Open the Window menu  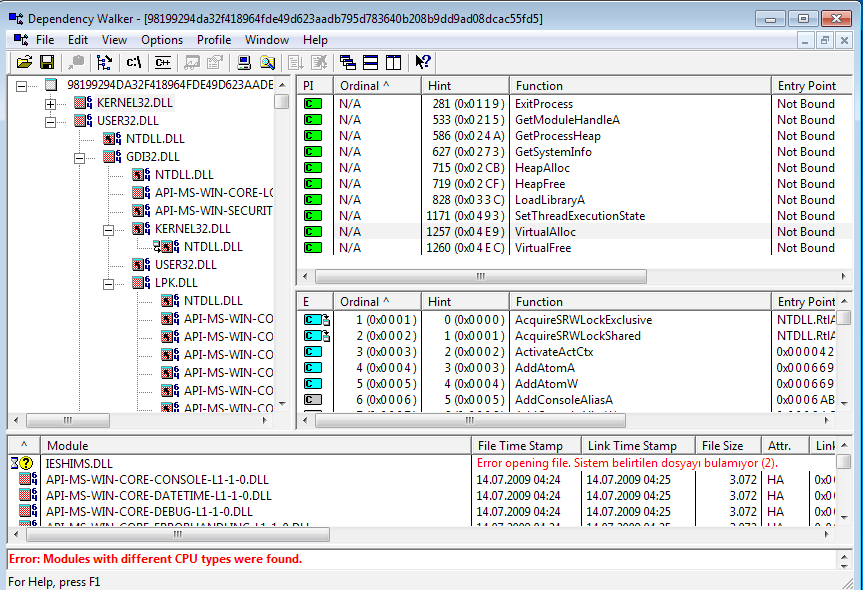[x=267, y=40]
